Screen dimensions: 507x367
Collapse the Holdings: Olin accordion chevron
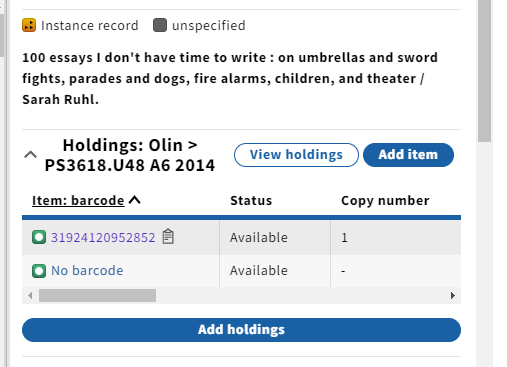[x=30, y=155]
